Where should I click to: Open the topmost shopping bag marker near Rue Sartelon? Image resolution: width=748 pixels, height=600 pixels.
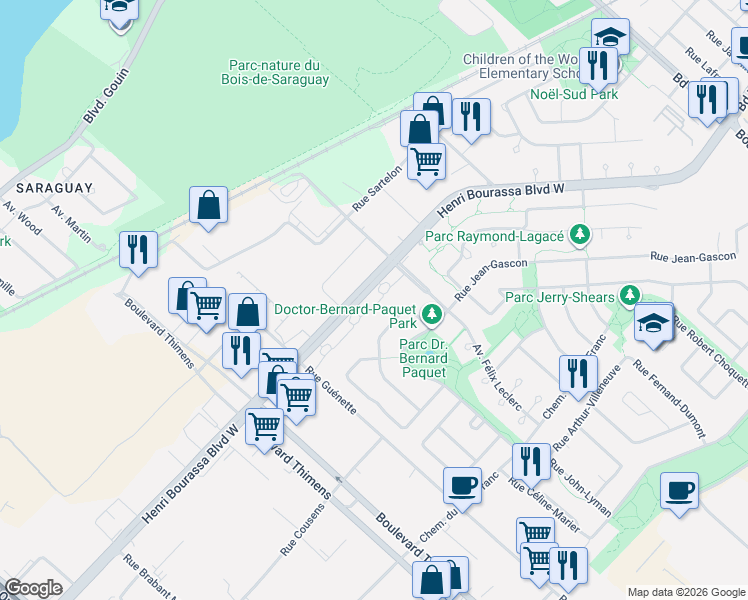[434, 107]
